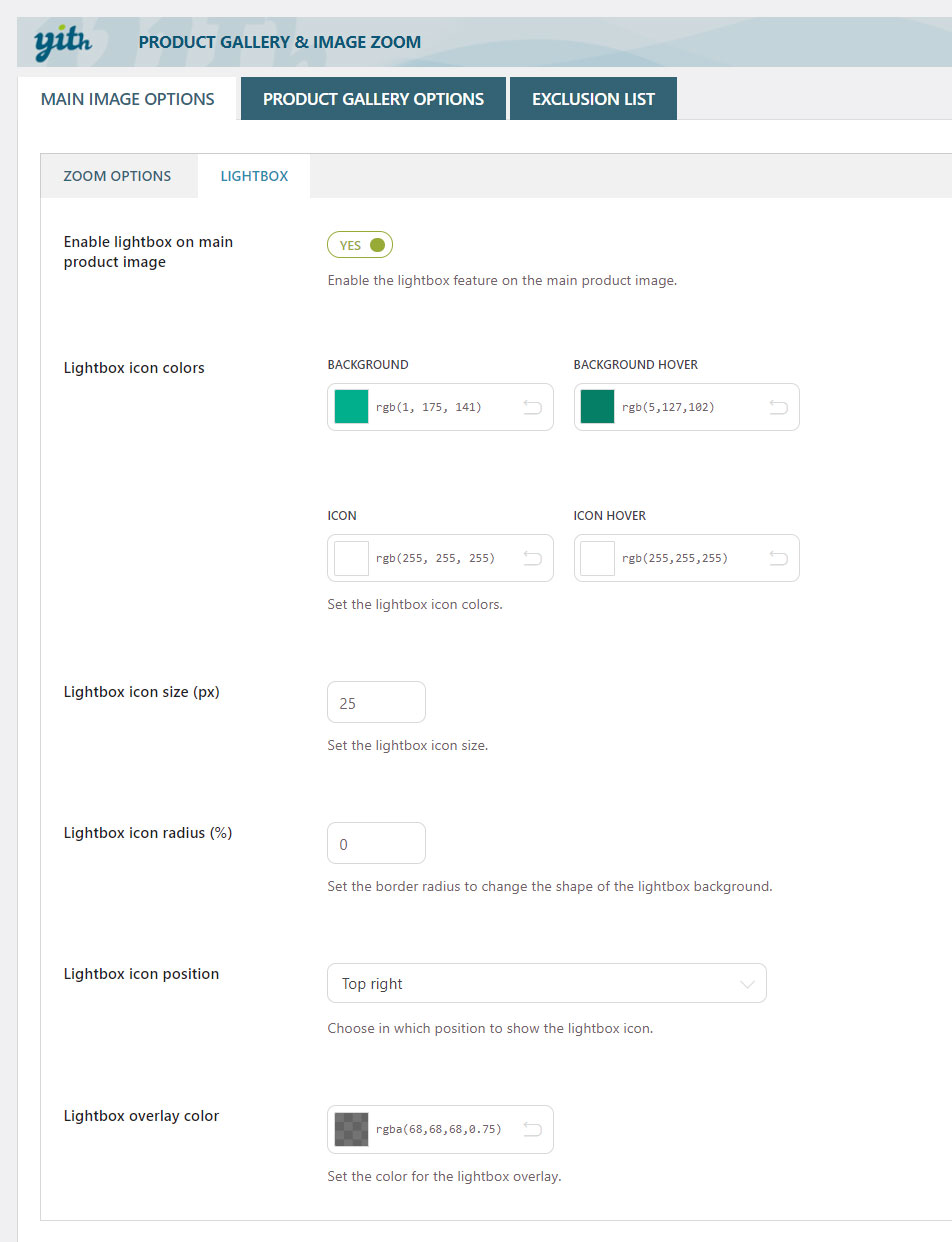Click the chevron arrow beside Top right
Screen dimensions: 952x1242
[x=747, y=984]
